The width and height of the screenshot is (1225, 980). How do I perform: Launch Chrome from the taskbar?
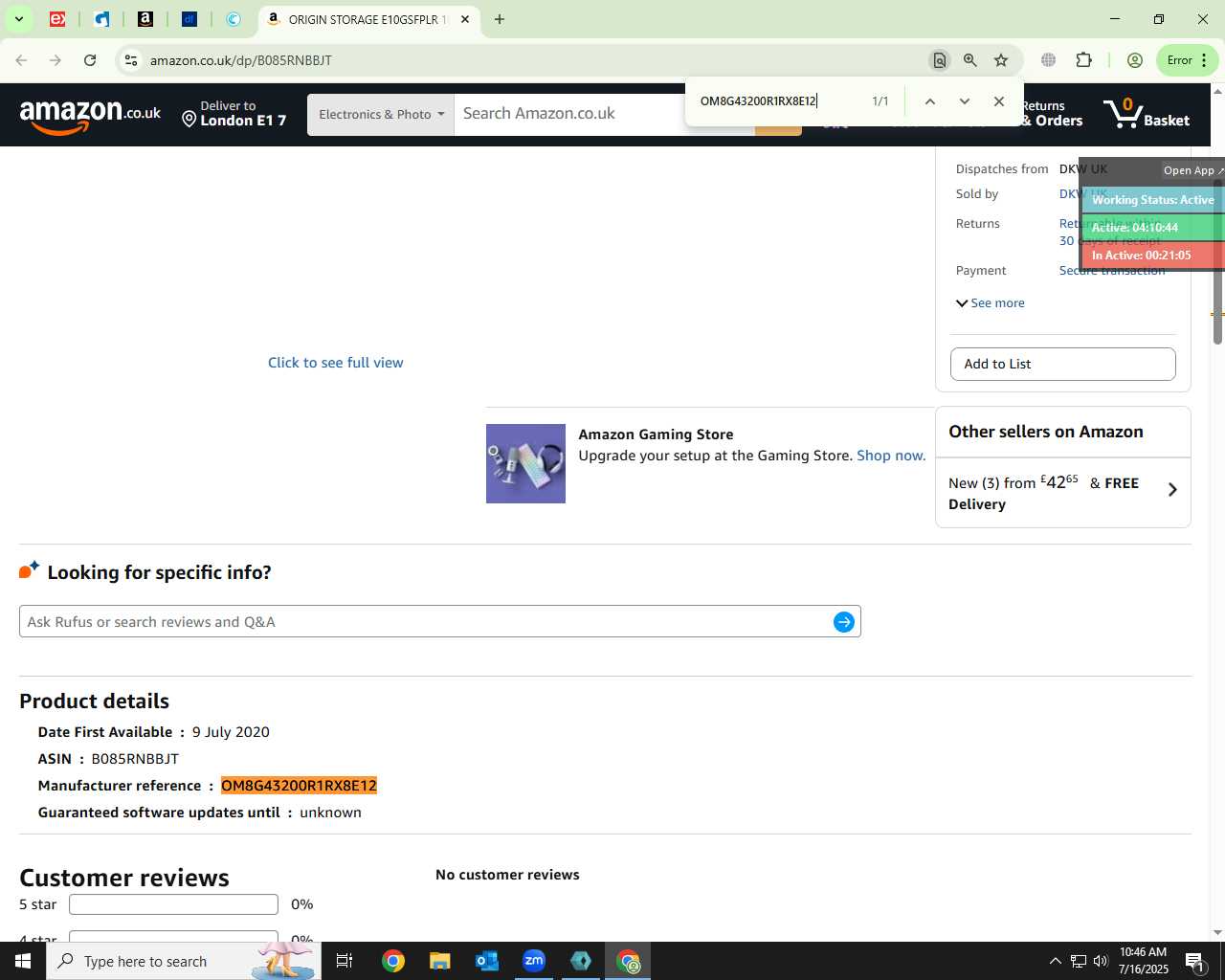point(393,961)
